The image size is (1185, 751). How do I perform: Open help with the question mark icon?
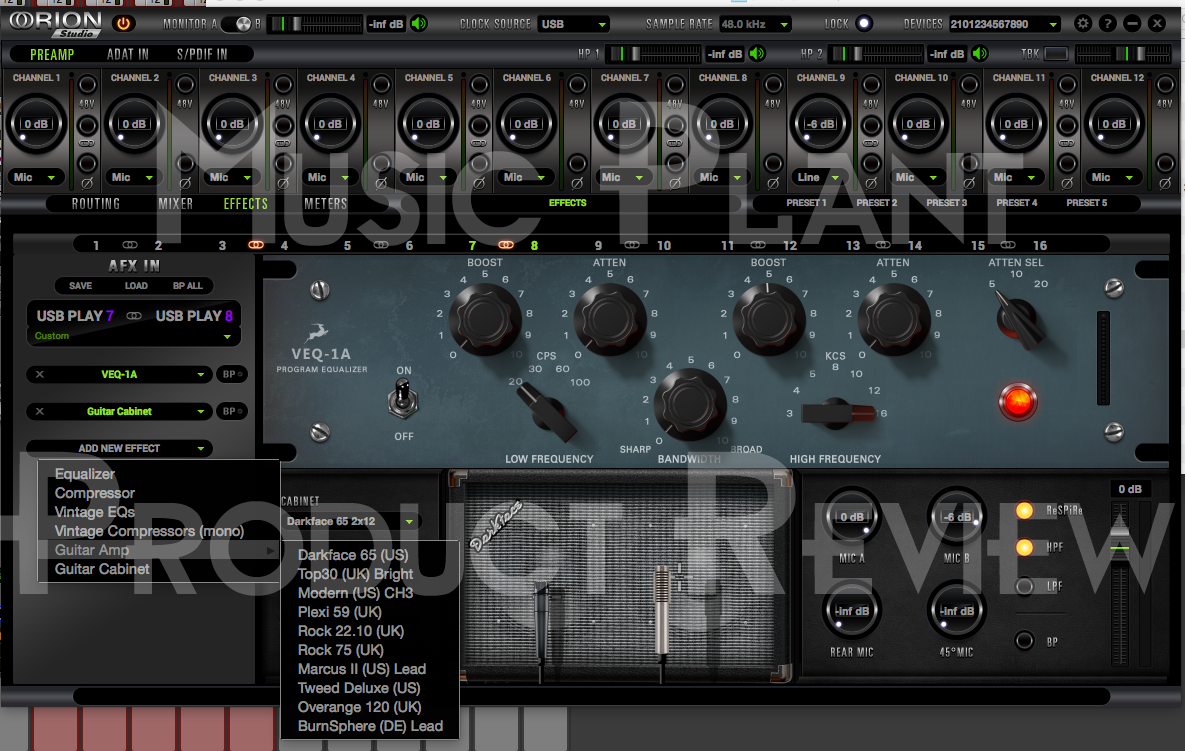pos(1108,23)
